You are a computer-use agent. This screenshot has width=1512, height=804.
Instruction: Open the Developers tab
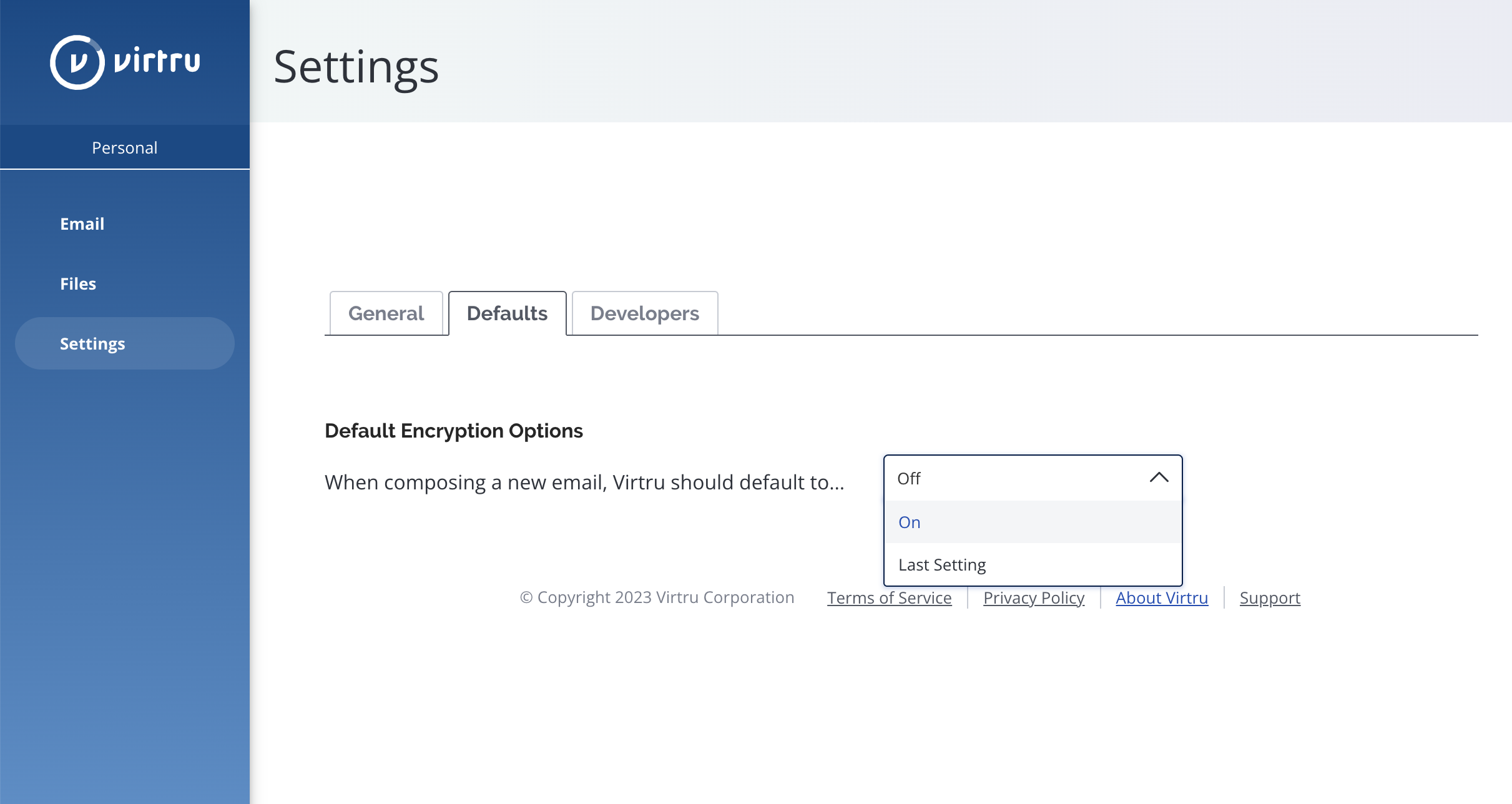tap(644, 313)
